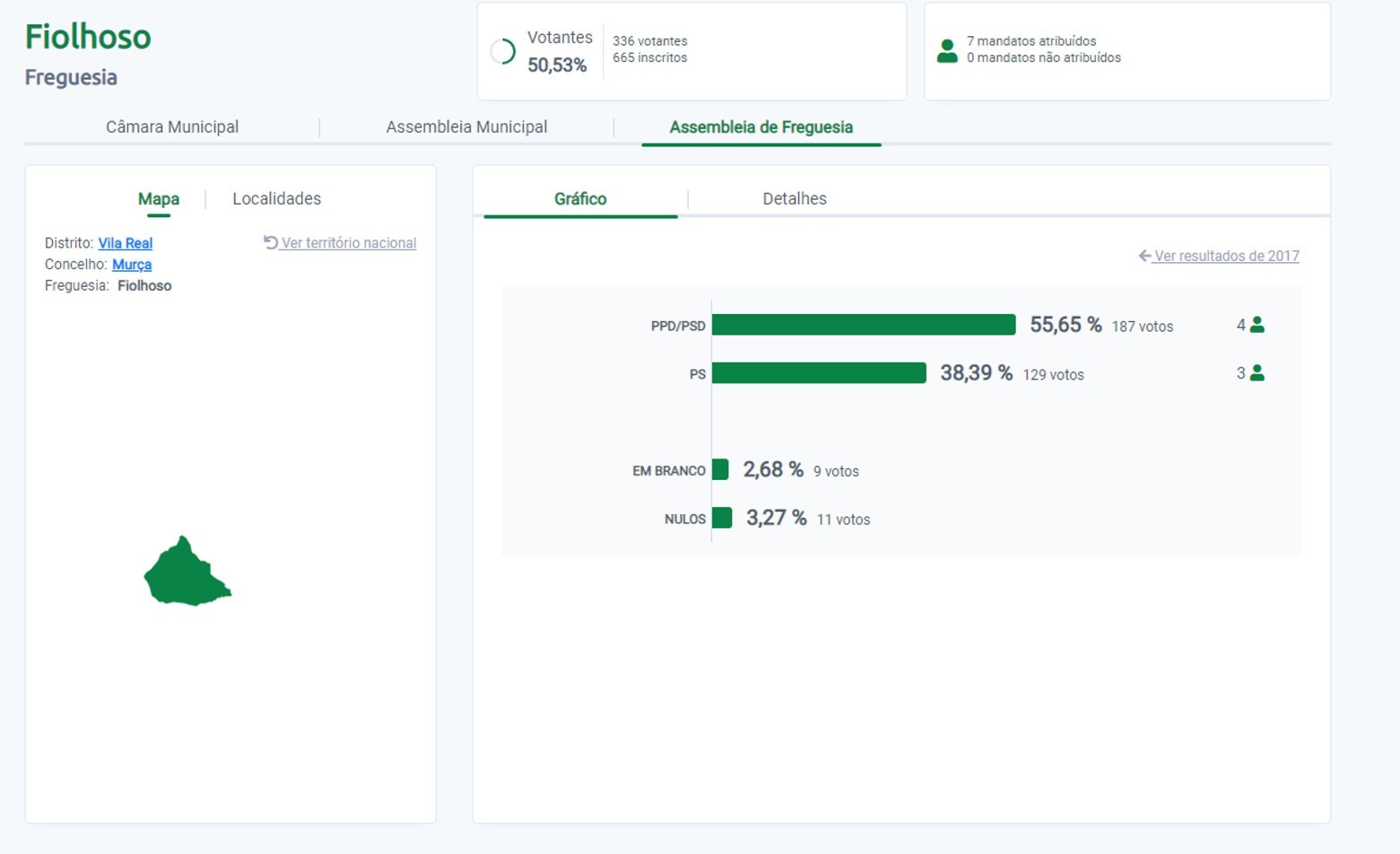
Task: Click Ver resultados de 2017 link
Action: pos(1226,256)
